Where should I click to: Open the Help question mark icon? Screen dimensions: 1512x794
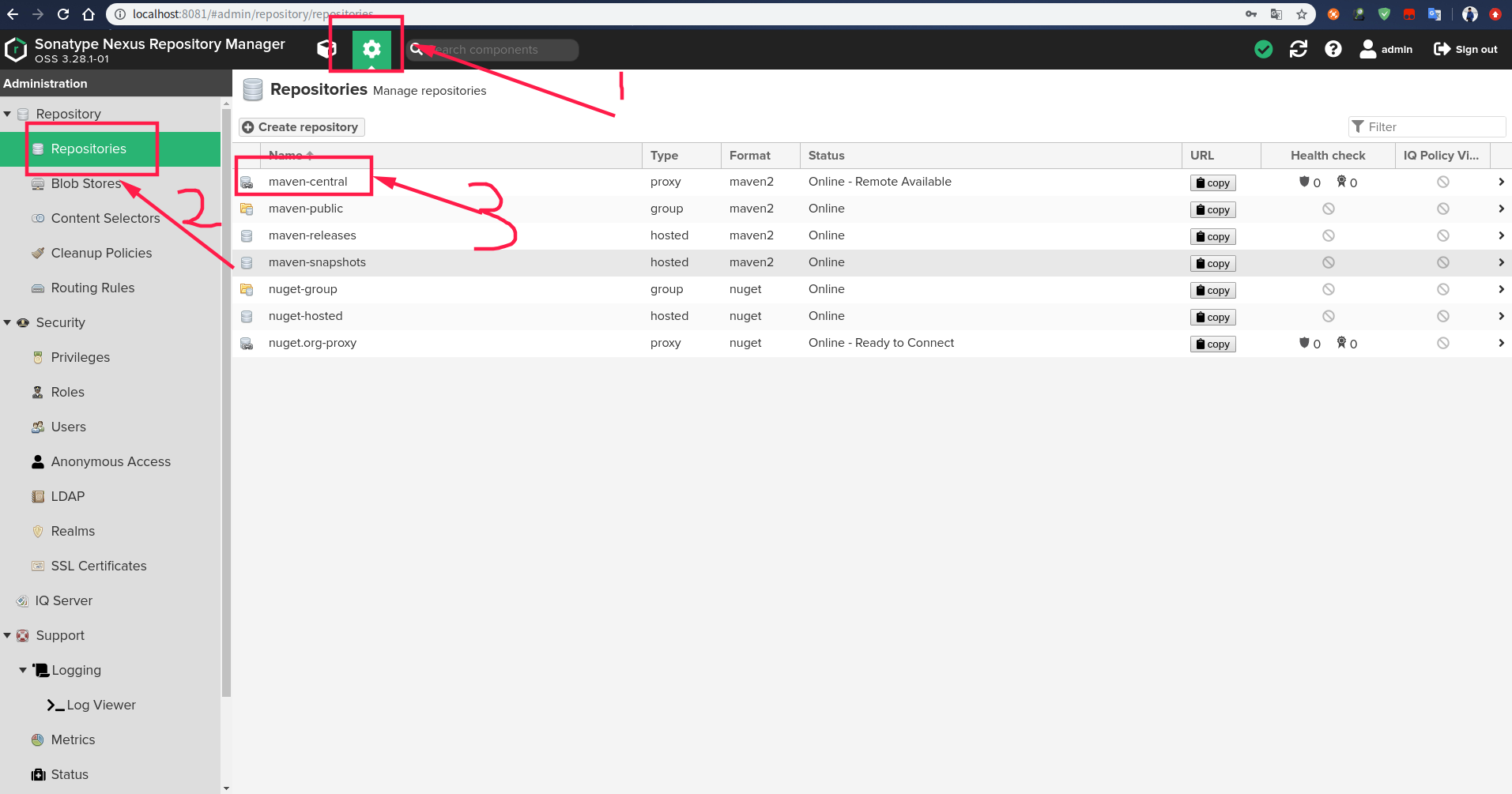(x=1333, y=49)
